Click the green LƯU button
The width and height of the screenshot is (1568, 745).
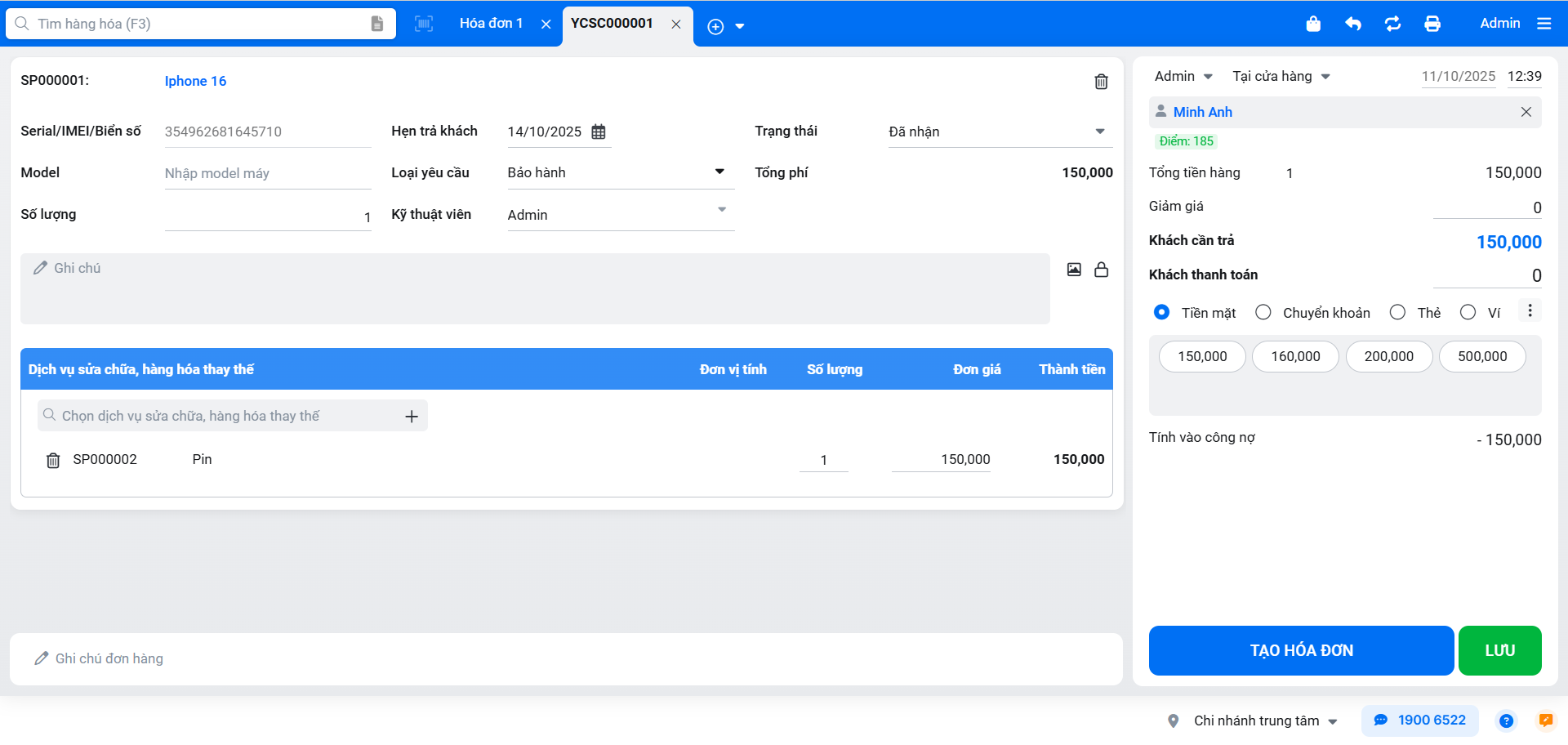pyautogui.click(x=1499, y=650)
